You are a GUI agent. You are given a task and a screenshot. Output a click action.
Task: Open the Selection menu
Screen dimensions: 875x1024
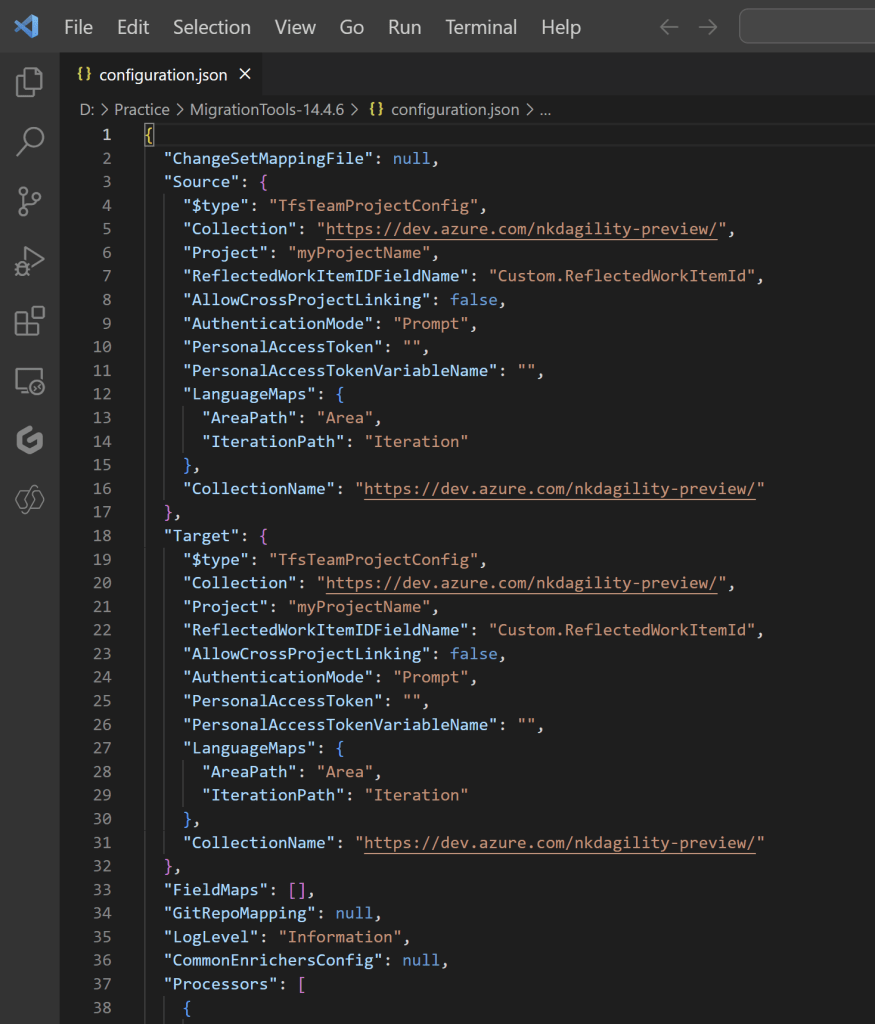211,27
